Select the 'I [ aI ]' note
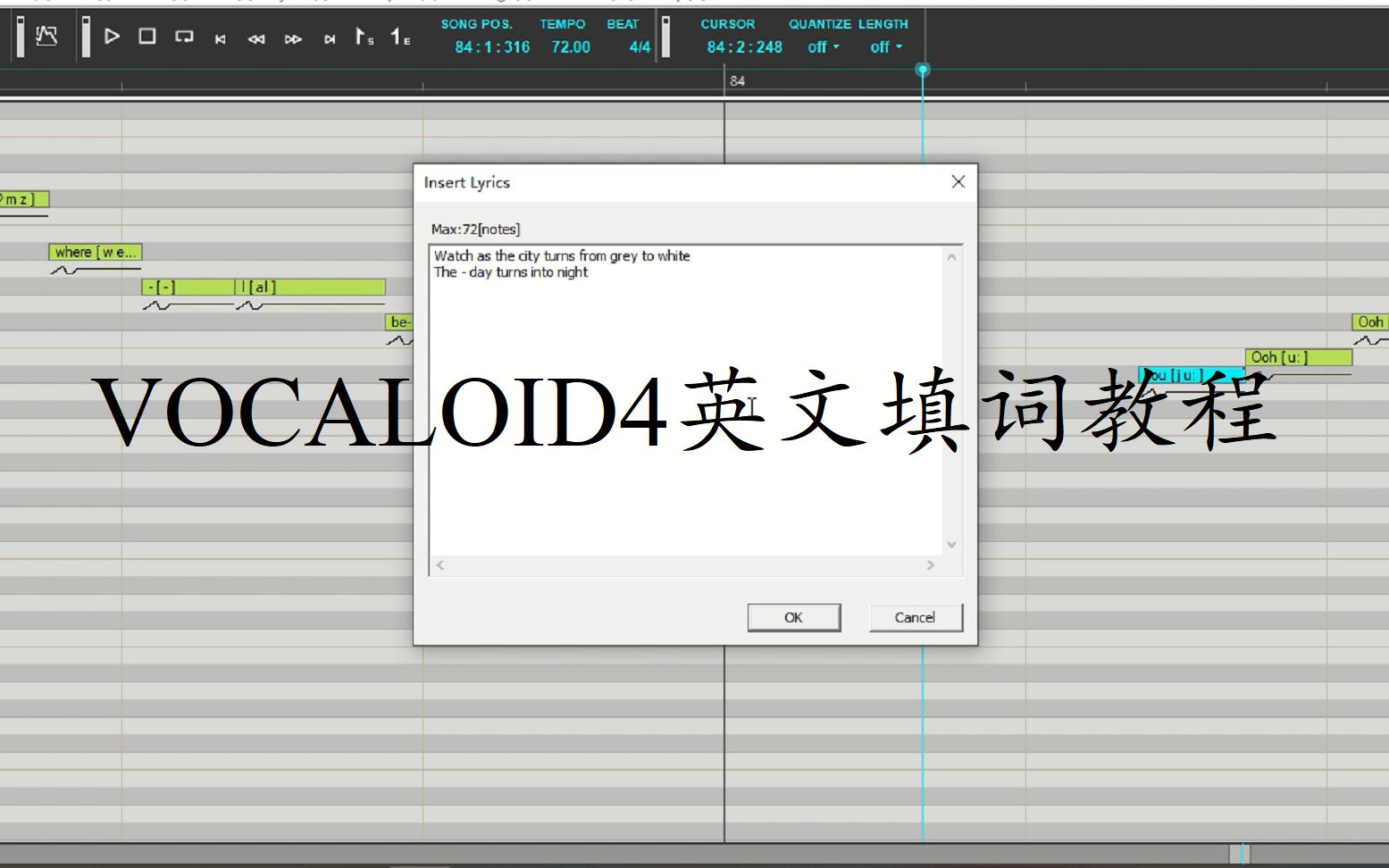 [x=310, y=287]
